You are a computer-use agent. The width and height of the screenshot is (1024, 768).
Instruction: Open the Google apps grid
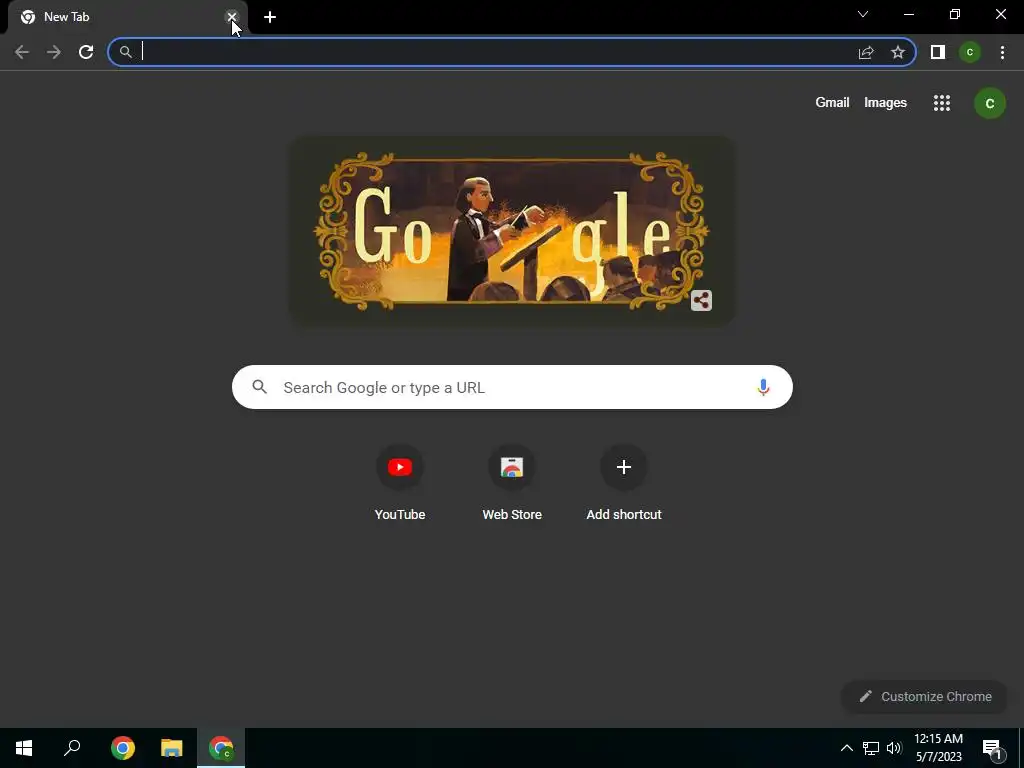[x=942, y=103]
